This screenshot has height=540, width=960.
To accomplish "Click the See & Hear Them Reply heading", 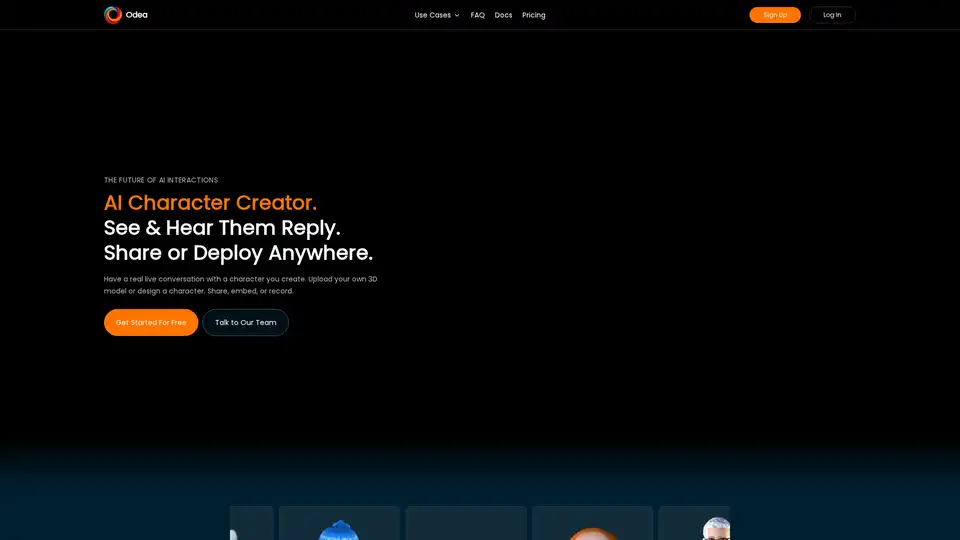I will coord(222,228).
